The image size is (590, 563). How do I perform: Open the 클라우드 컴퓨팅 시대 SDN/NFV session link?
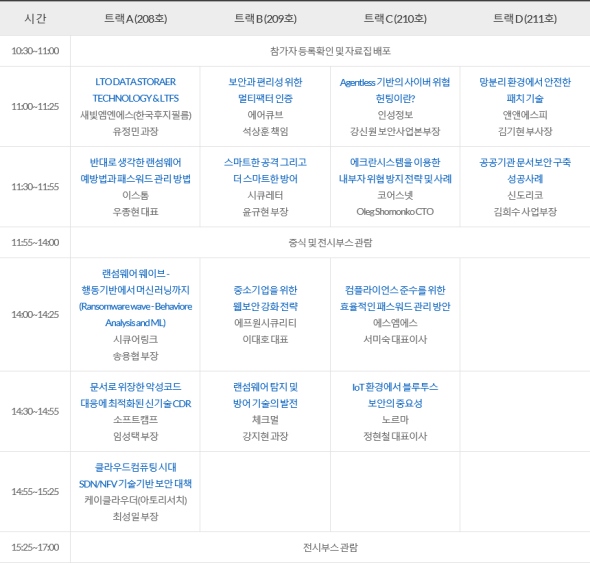[135, 475]
